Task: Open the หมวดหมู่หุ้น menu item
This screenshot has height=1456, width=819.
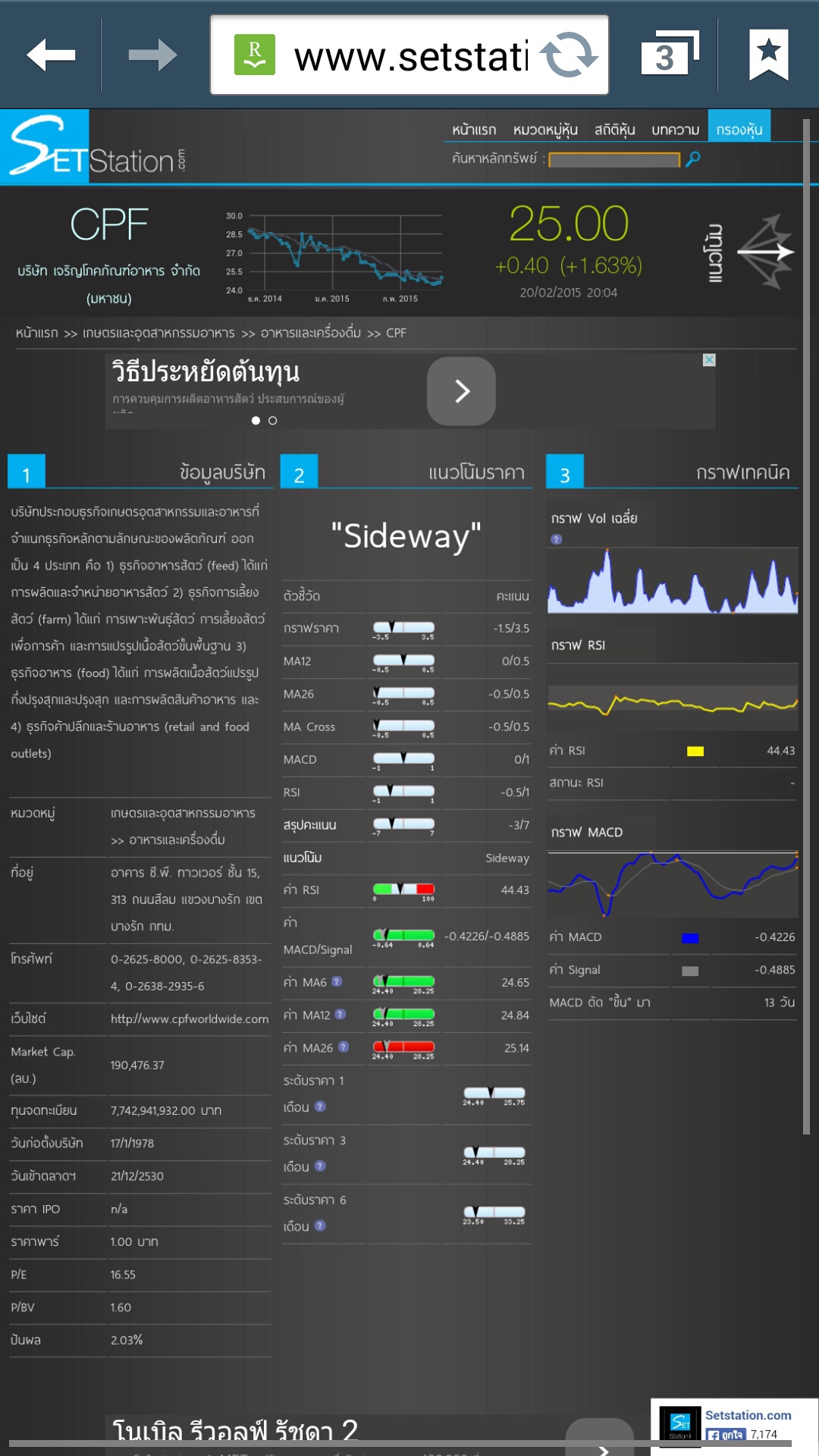Action: 545,130
